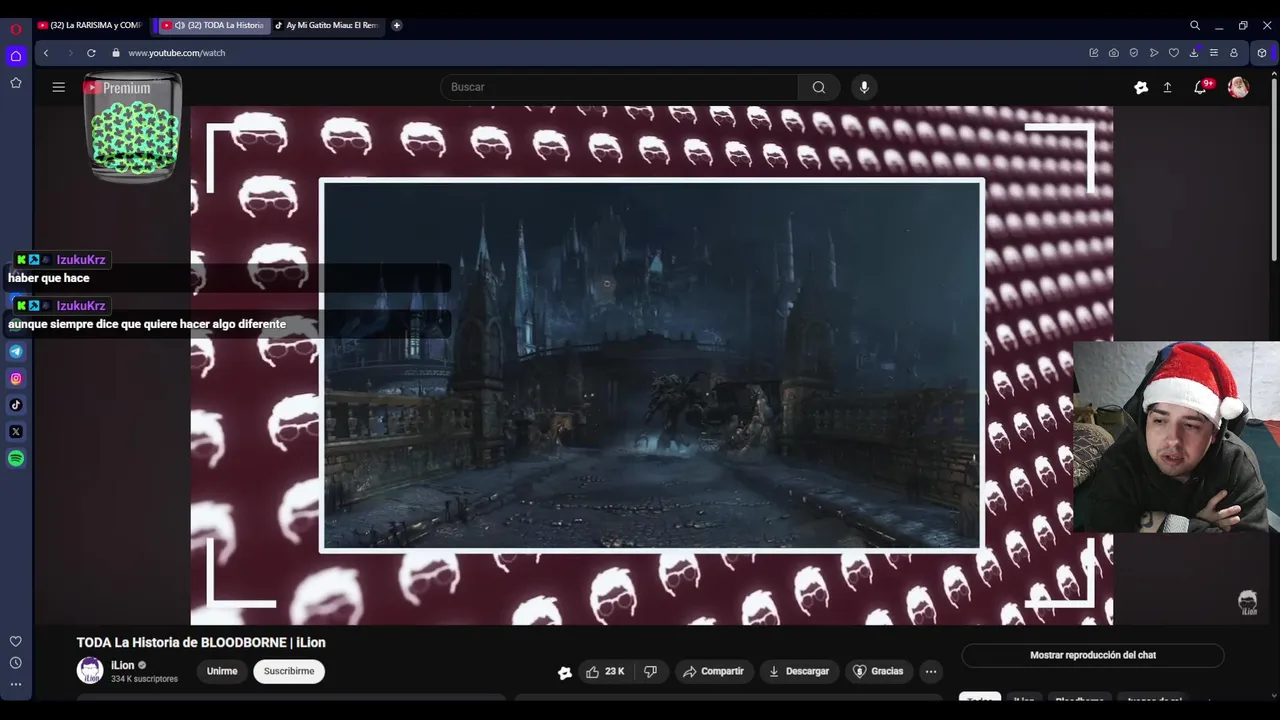Open a new tab with plus button
This screenshot has height=720, width=1280.
coord(397,25)
